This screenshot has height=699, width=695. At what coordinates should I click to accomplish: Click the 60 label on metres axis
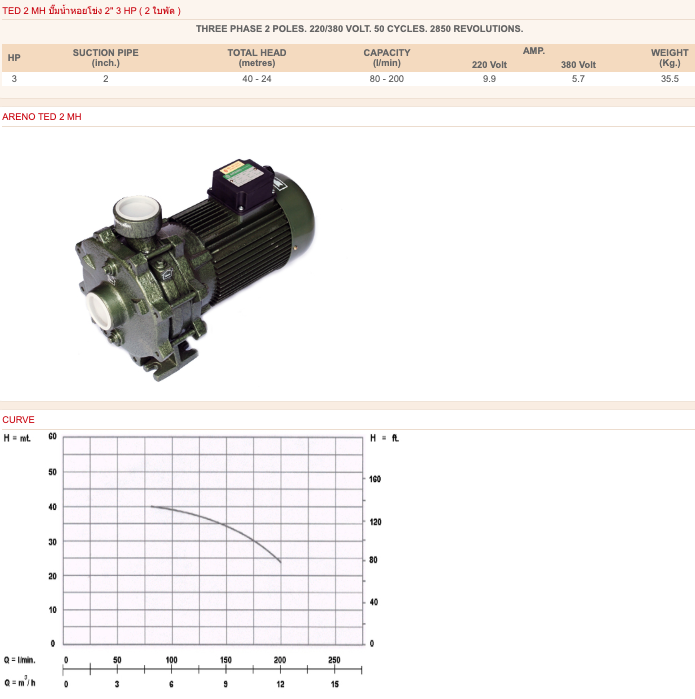tap(53, 436)
